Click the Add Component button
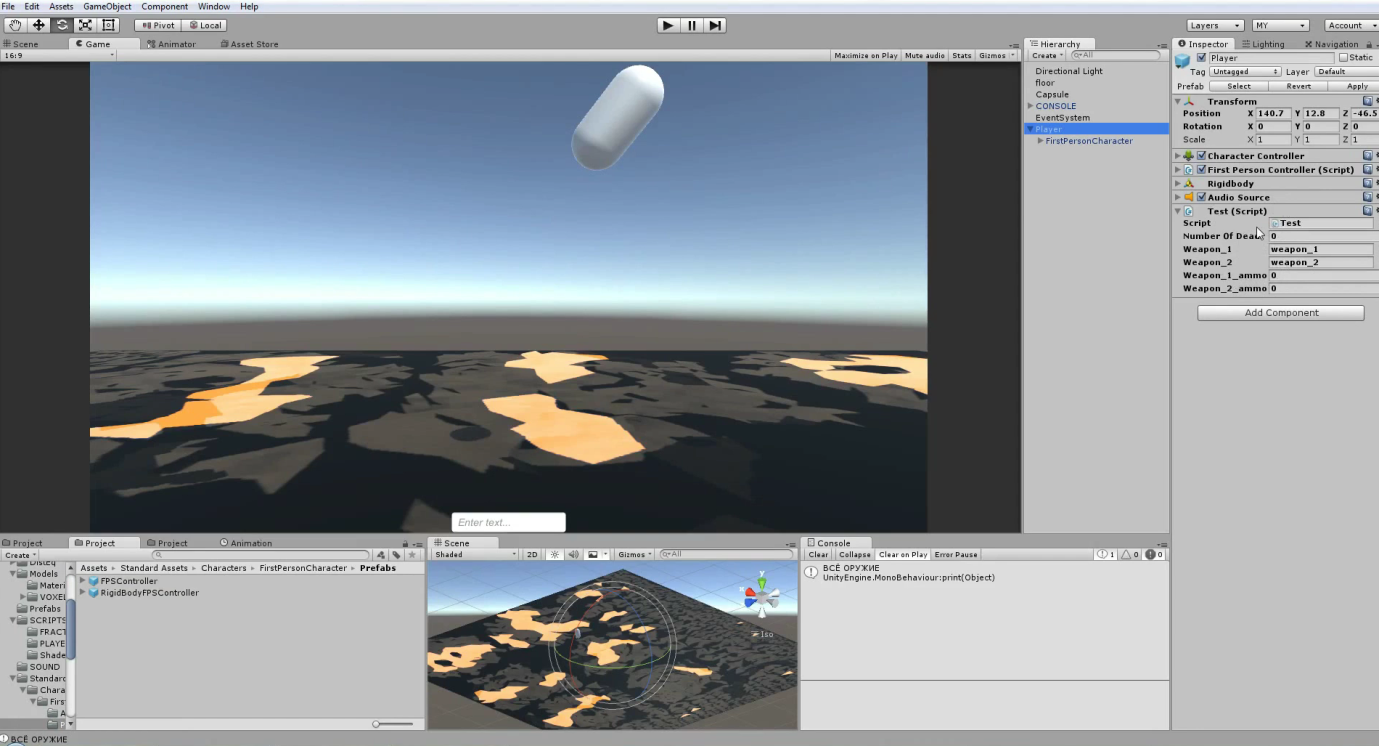This screenshot has height=746, width=1379. pyautogui.click(x=1281, y=313)
